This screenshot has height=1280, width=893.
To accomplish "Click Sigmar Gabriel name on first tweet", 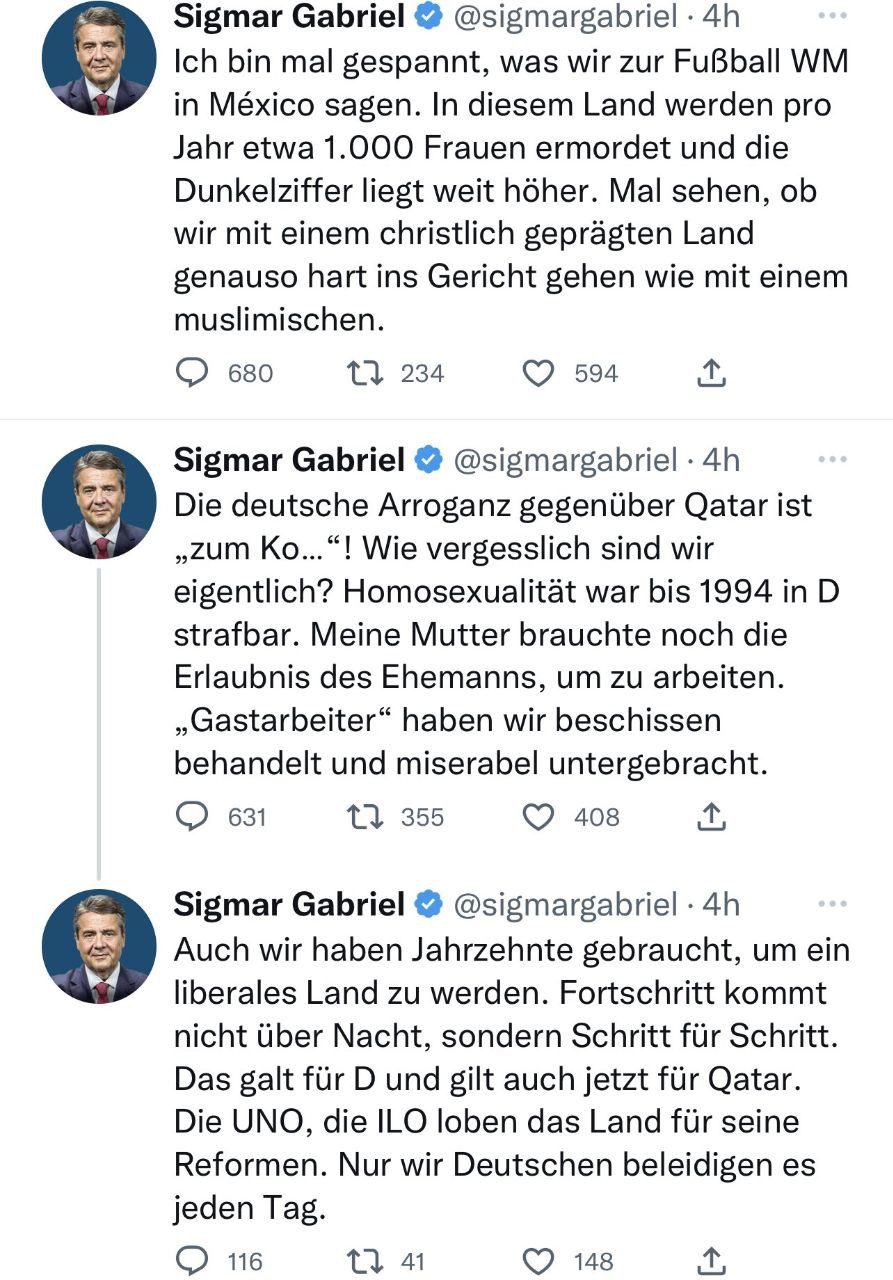I will 290,16.
